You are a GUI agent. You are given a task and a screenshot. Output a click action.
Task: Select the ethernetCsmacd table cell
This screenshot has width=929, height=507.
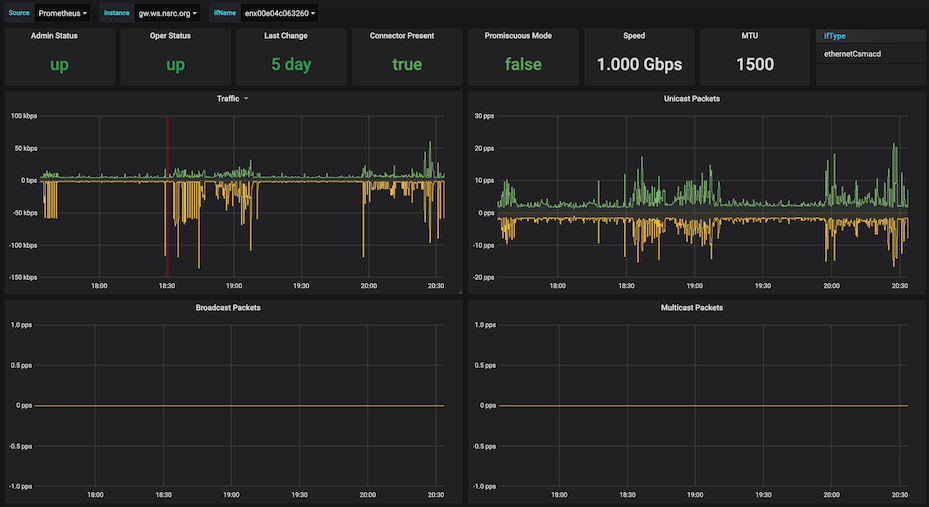pos(852,53)
